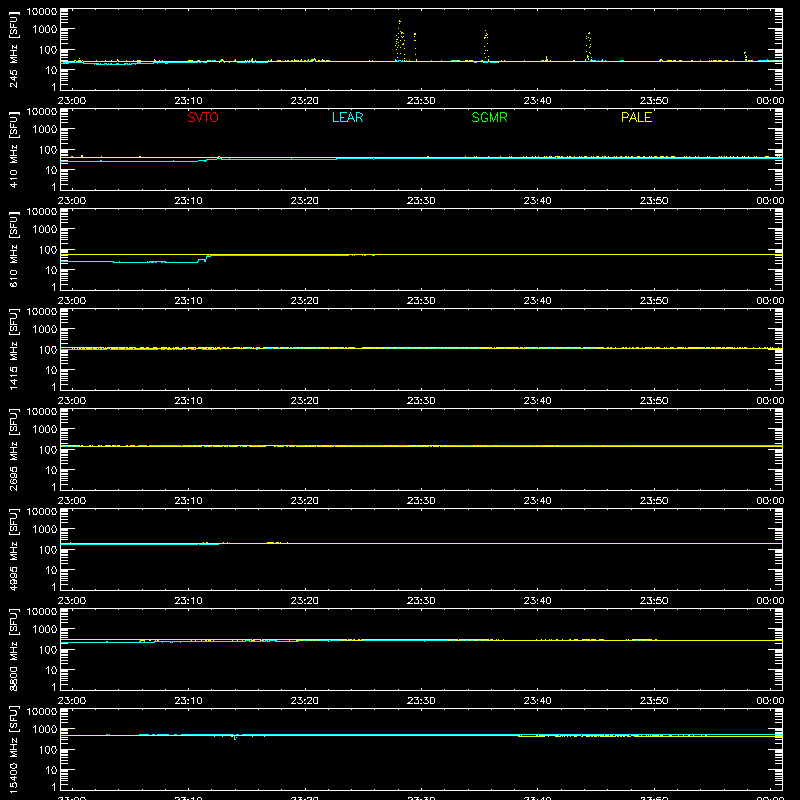This screenshot has height=800, width=800.
Task: Click the 23:10 time label under 410 MHz plot
Action: tap(188, 201)
